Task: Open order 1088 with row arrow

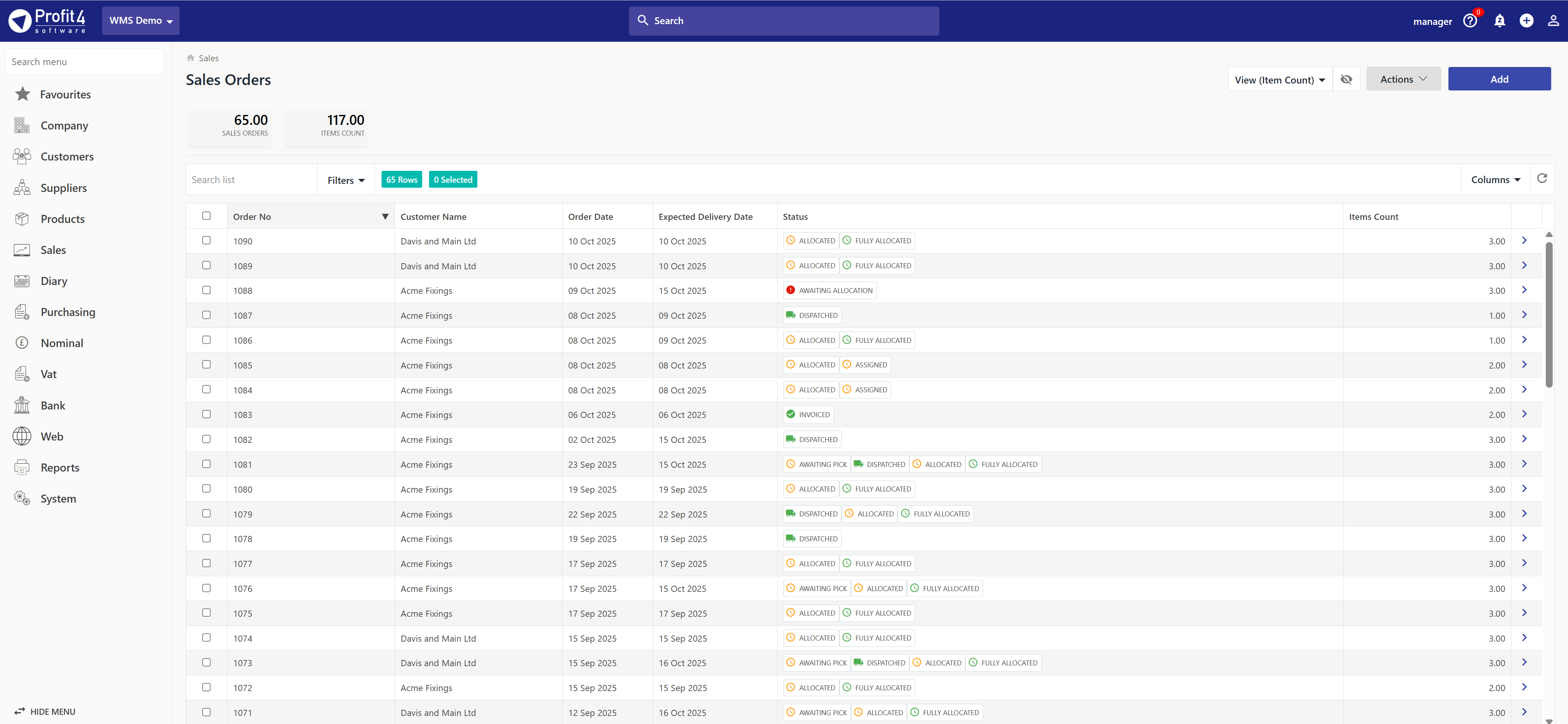Action: click(x=1524, y=290)
